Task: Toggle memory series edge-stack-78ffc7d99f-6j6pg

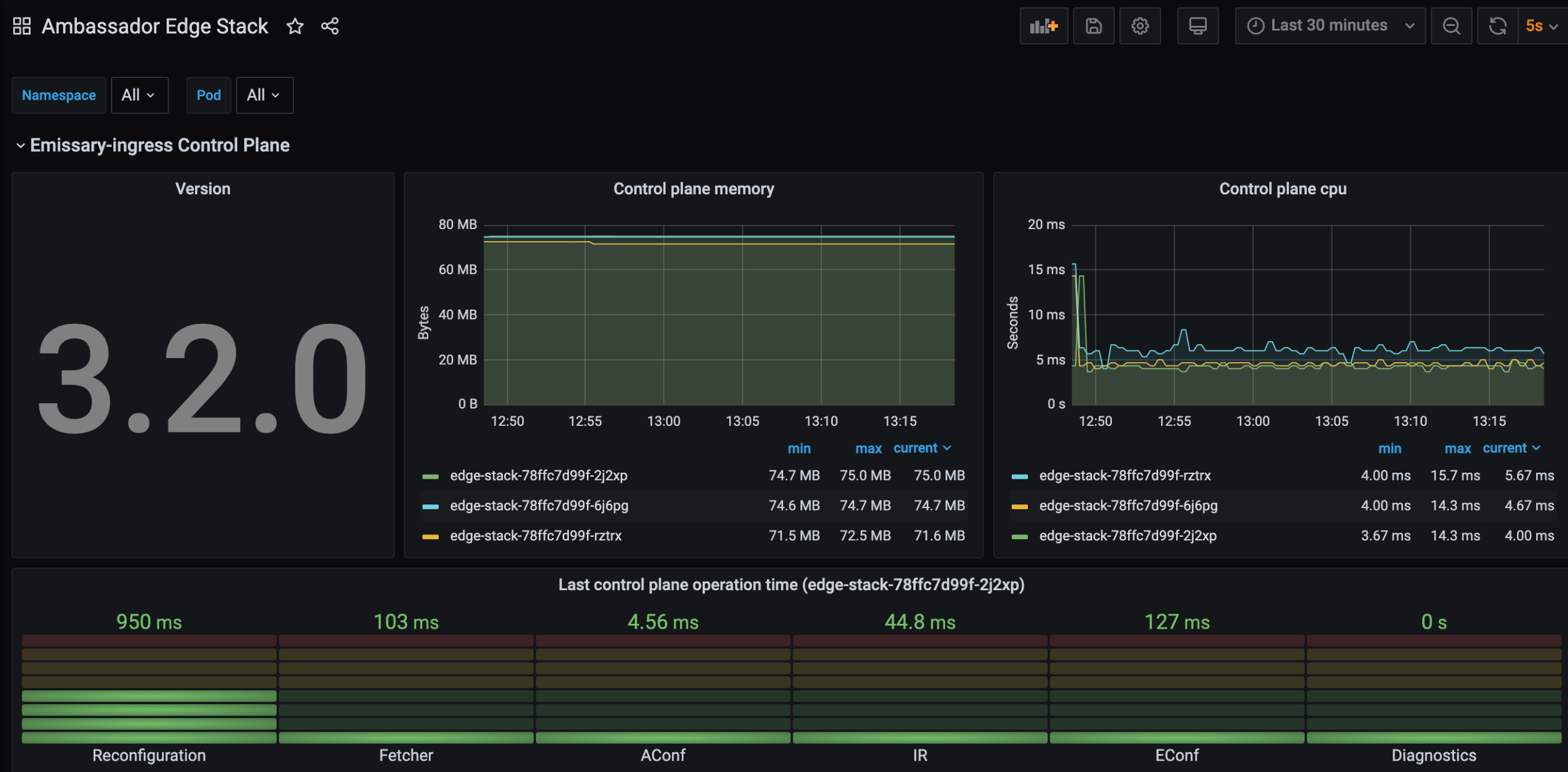Action: click(539, 506)
